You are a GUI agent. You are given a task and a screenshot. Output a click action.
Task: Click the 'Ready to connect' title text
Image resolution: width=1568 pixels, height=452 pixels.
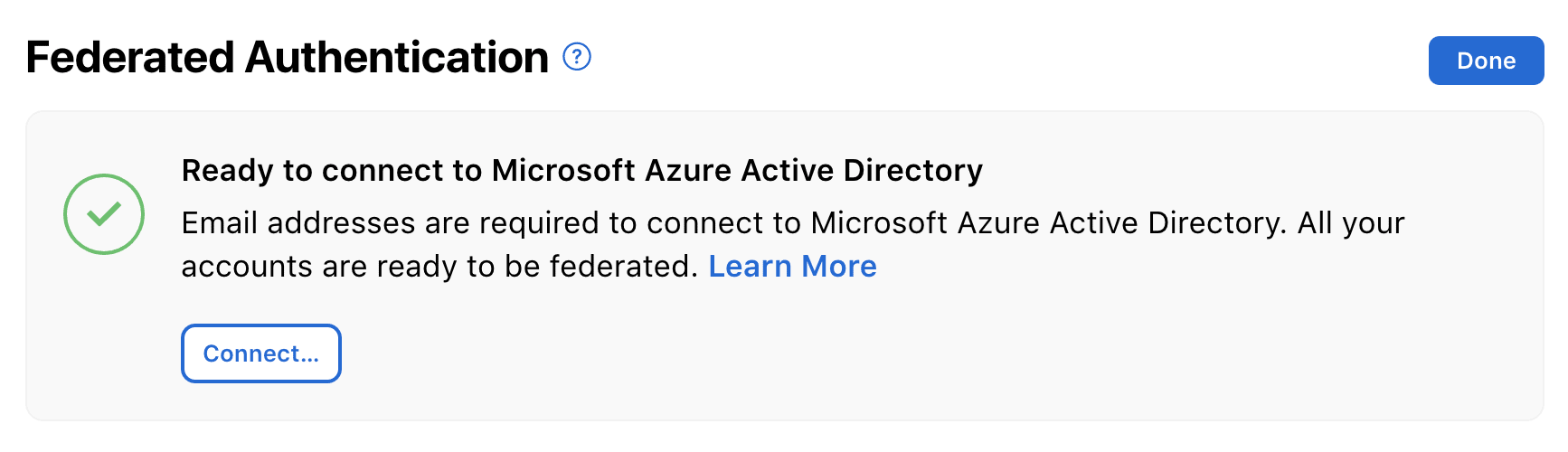[582, 170]
